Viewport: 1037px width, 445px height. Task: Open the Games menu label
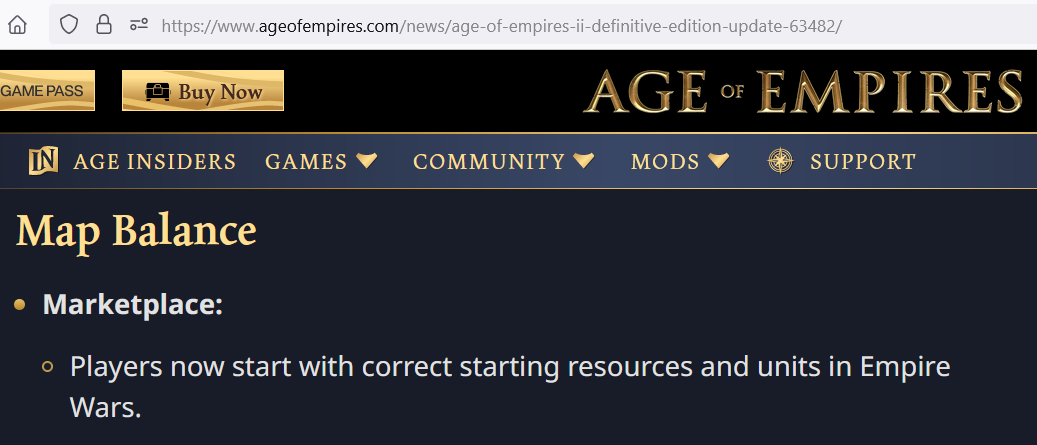(306, 162)
